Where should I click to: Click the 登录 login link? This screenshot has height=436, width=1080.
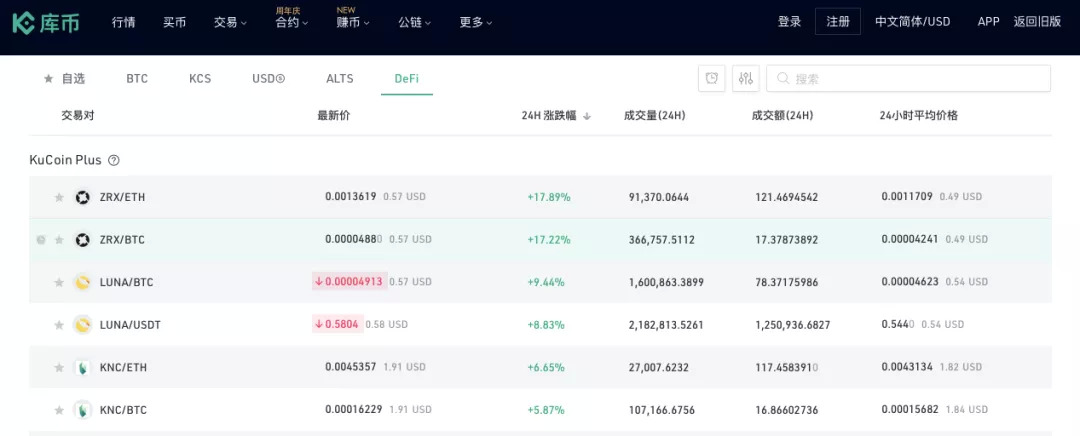tap(790, 21)
